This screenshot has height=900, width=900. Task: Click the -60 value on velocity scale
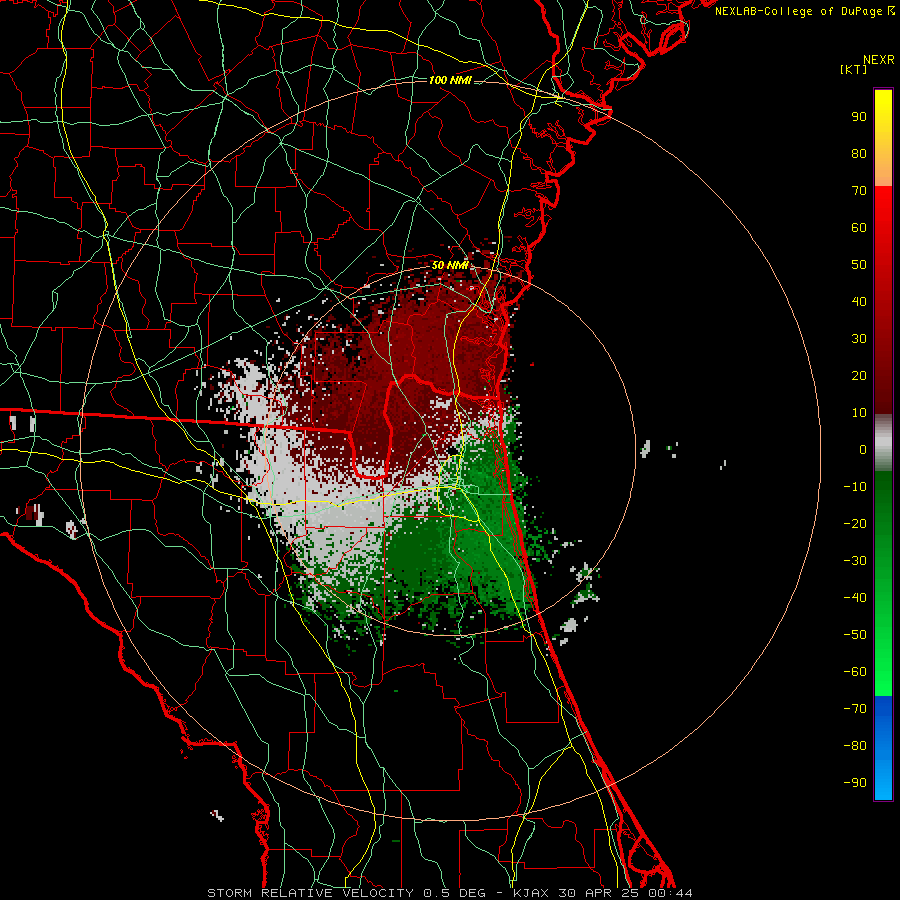(x=855, y=672)
